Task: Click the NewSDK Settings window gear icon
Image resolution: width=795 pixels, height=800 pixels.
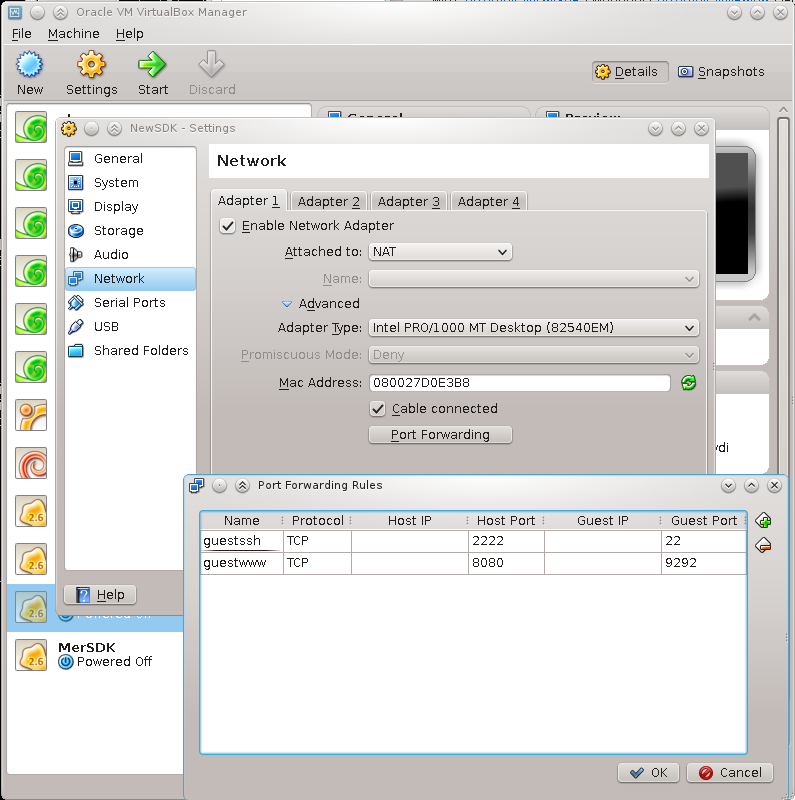Action: 69,129
